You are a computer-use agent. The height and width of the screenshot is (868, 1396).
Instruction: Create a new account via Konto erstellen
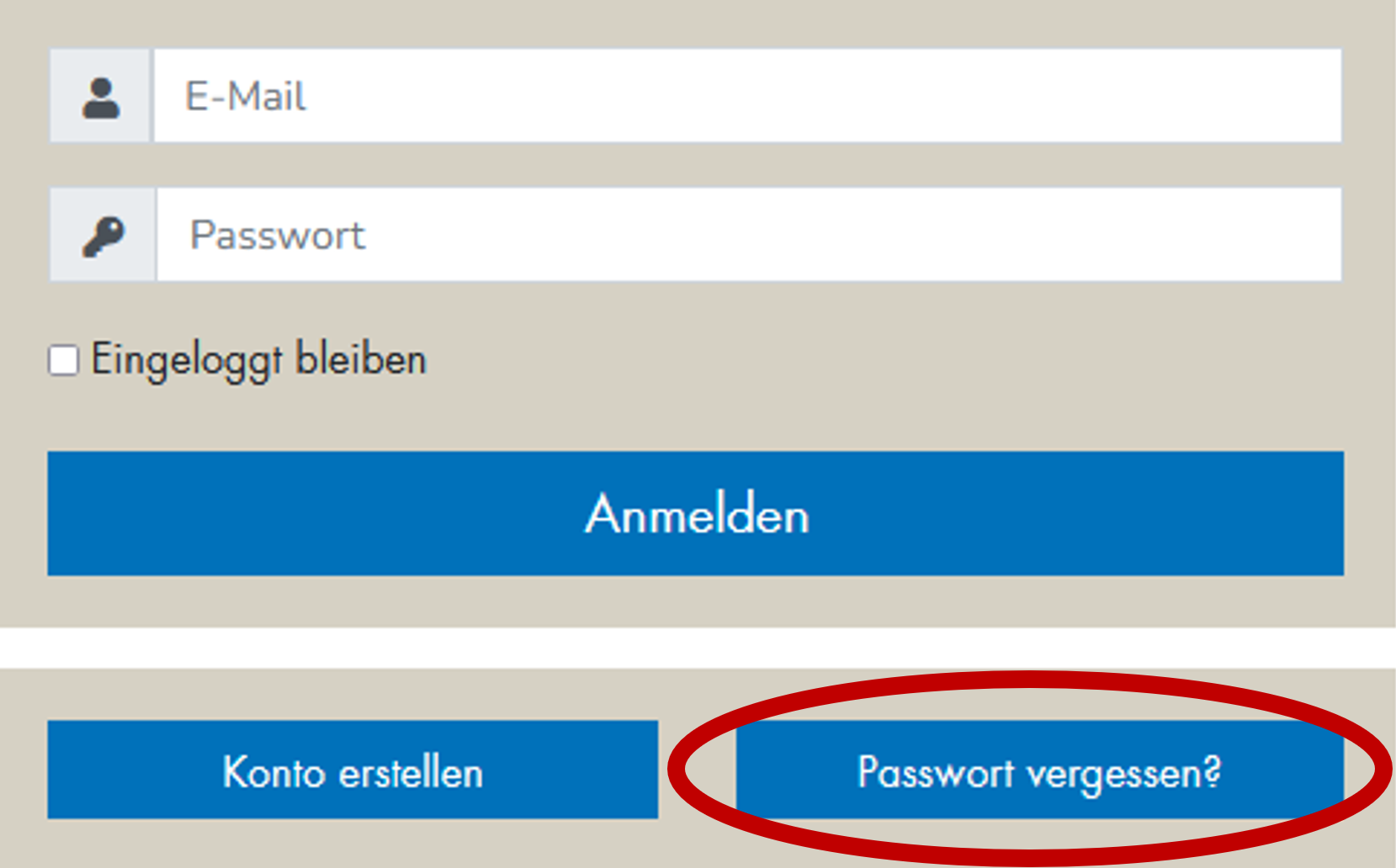353,770
